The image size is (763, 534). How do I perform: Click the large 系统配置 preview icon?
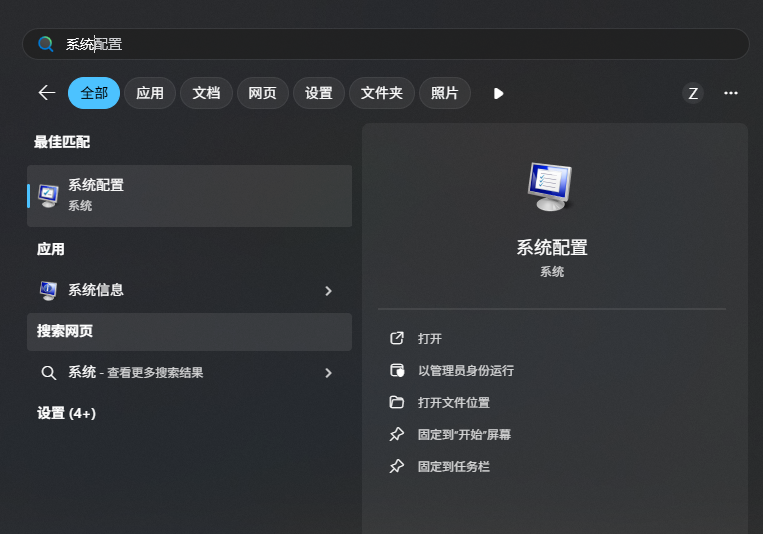point(551,186)
